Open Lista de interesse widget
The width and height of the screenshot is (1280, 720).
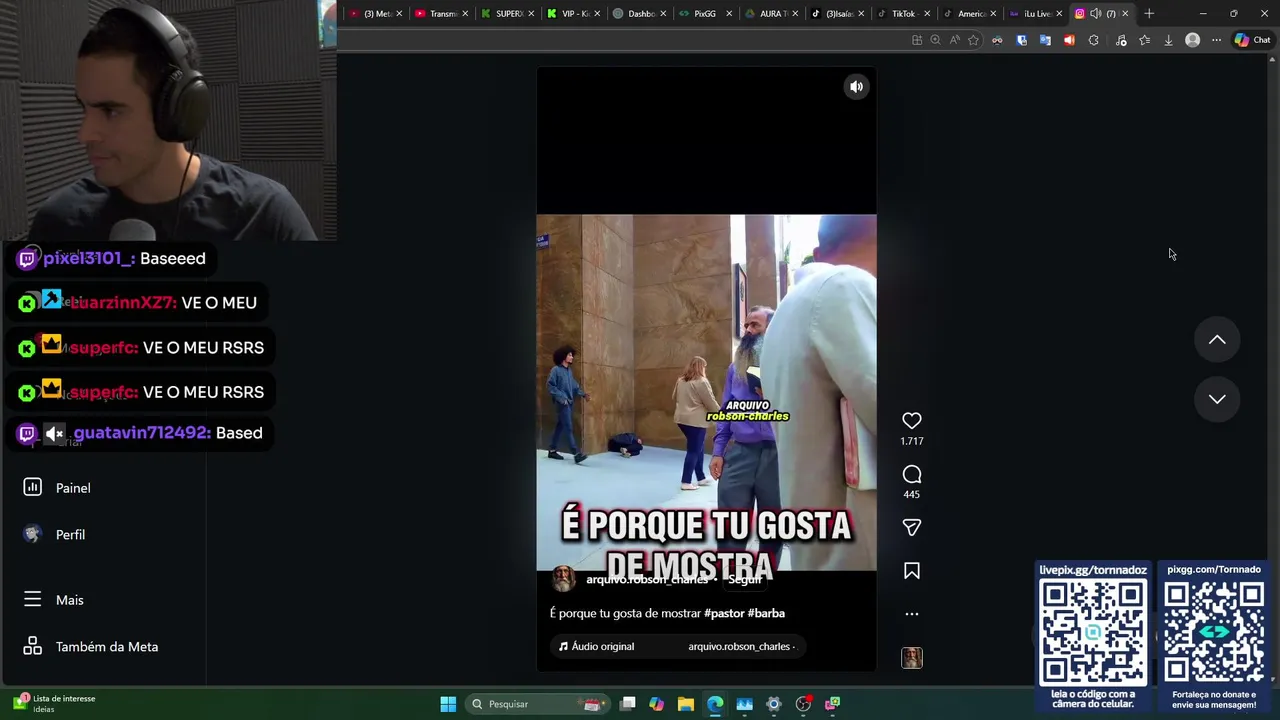pyautogui.click(x=55, y=704)
